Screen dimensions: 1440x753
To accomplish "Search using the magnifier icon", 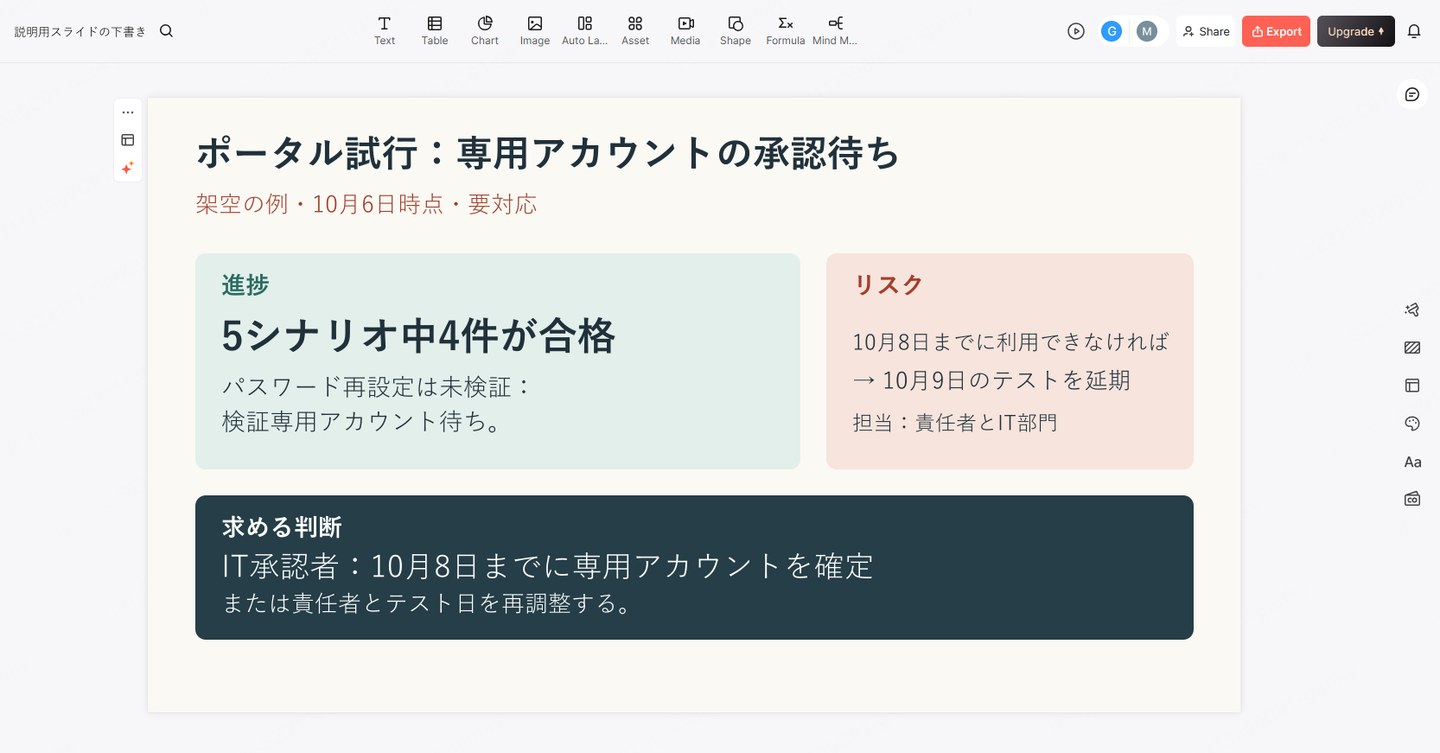I will click(166, 31).
